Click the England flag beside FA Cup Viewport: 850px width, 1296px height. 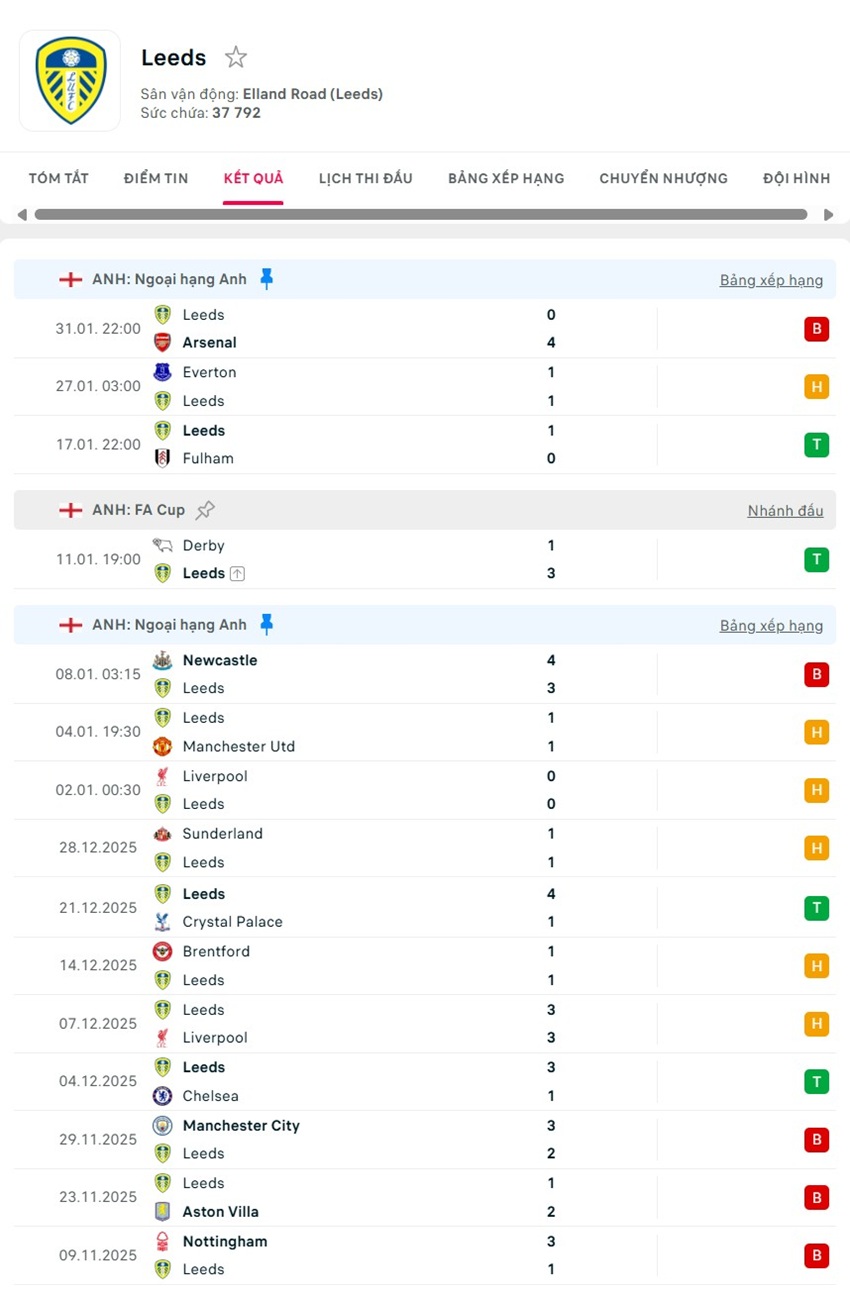[70, 510]
